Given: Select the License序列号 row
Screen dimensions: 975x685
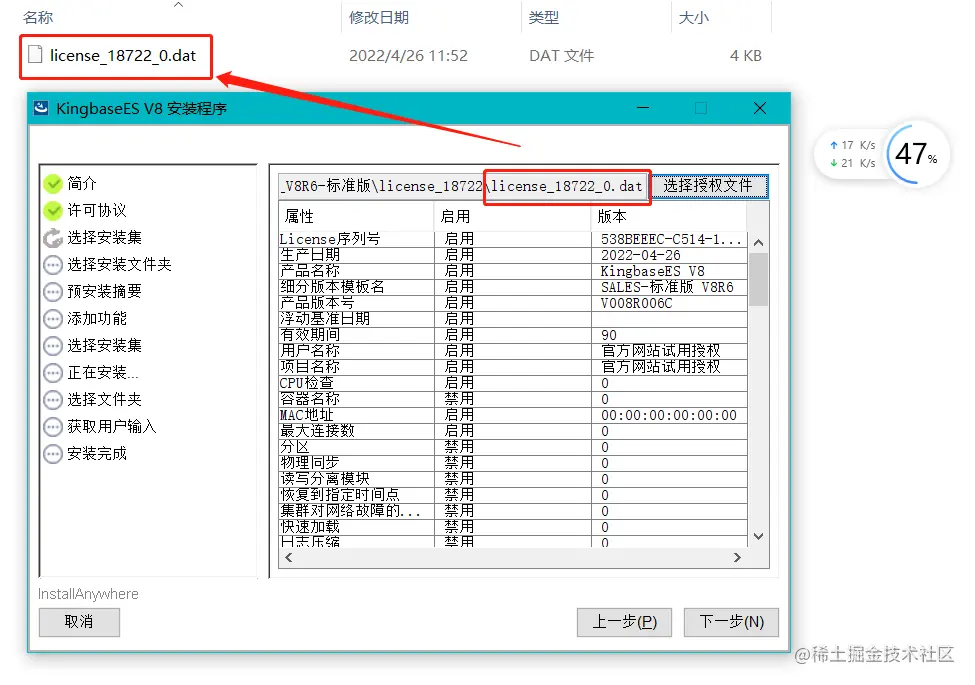Looking at the screenshot, I should pyautogui.click(x=513, y=239).
